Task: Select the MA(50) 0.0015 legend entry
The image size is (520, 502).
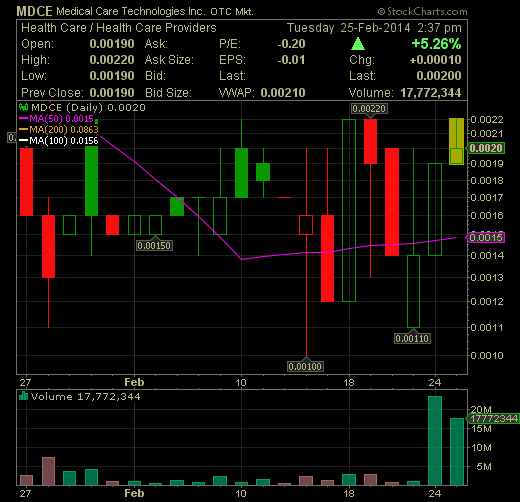Action: (x=57, y=119)
